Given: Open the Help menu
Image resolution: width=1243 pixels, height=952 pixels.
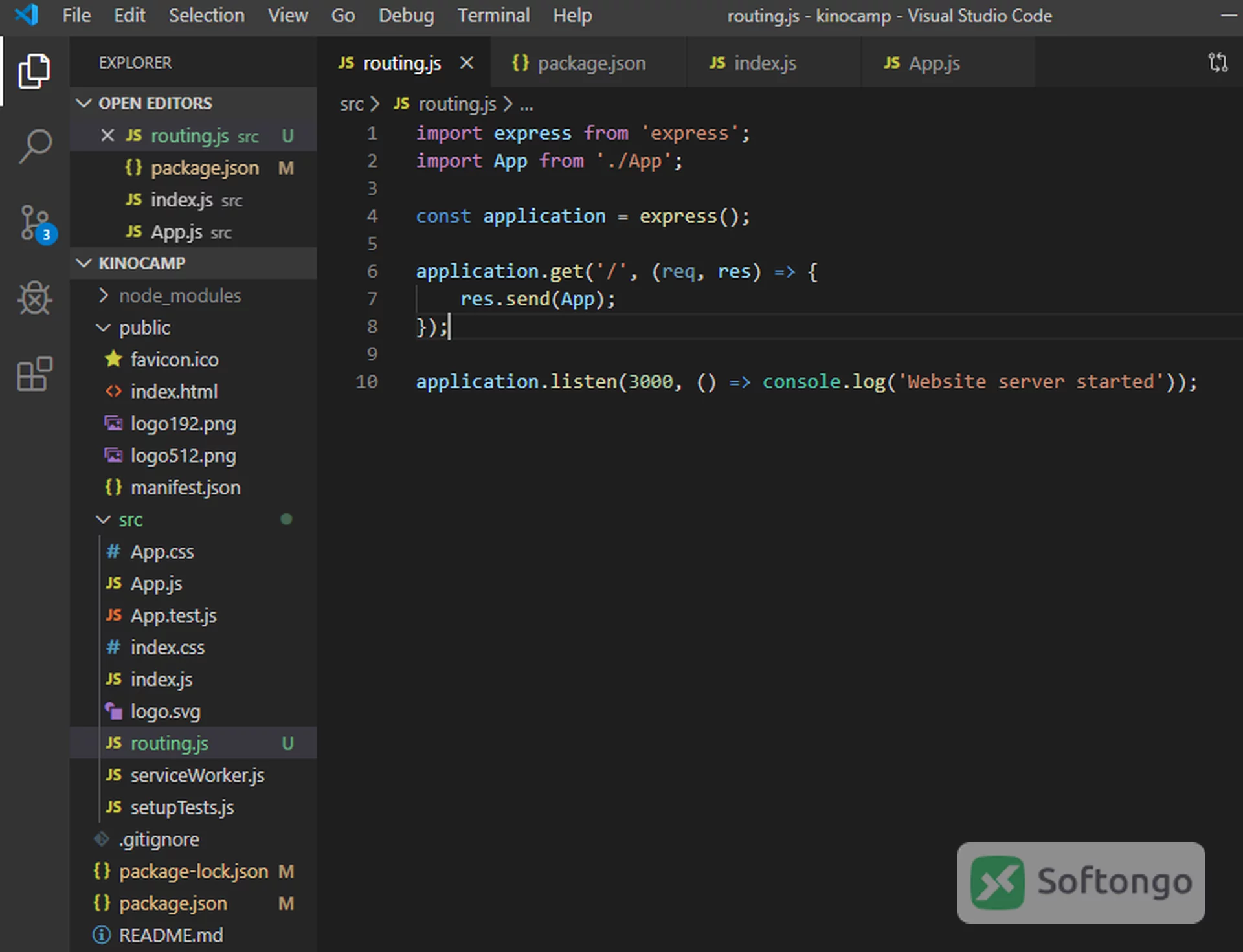Looking at the screenshot, I should (x=572, y=15).
